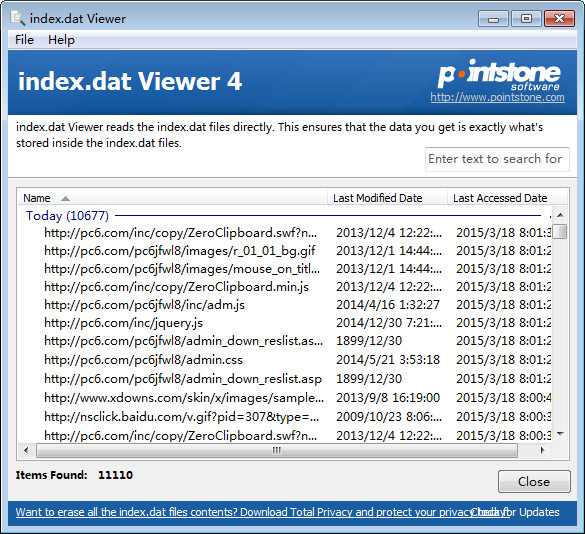Click the index.dat Viewer title bar icon
This screenshot has height=534, width=585.
pyautogui.click(x=18, y=18)
